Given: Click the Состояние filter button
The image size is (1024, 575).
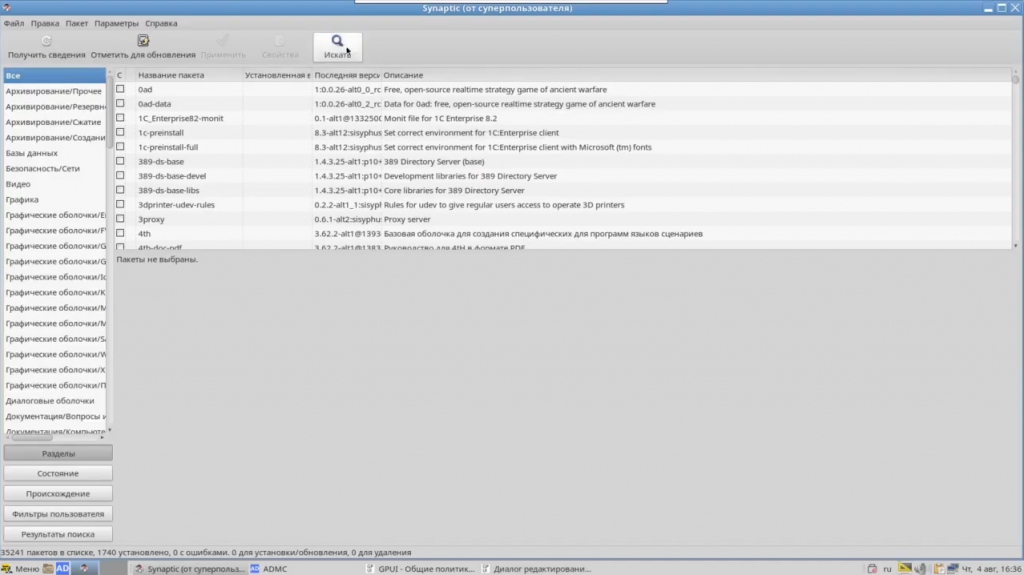Looking at the screenshot, I should pyautogui.click(x=58, y=473).
